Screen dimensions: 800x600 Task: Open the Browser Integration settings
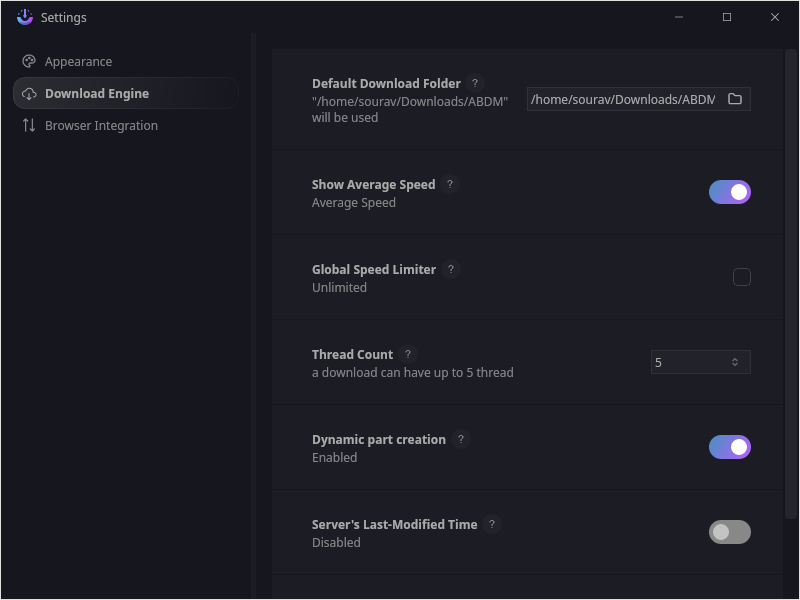click(x=101, y=125)
